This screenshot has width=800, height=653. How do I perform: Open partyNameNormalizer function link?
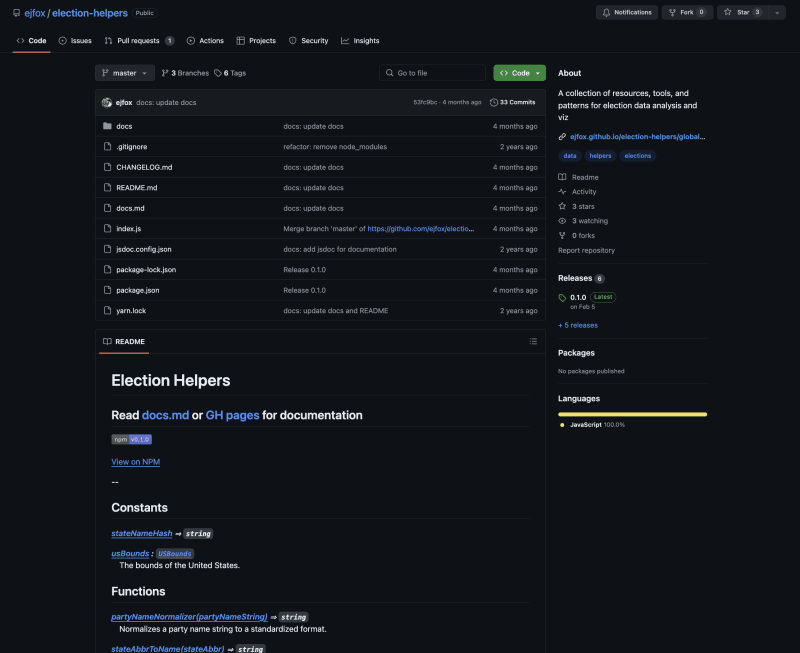189,617
